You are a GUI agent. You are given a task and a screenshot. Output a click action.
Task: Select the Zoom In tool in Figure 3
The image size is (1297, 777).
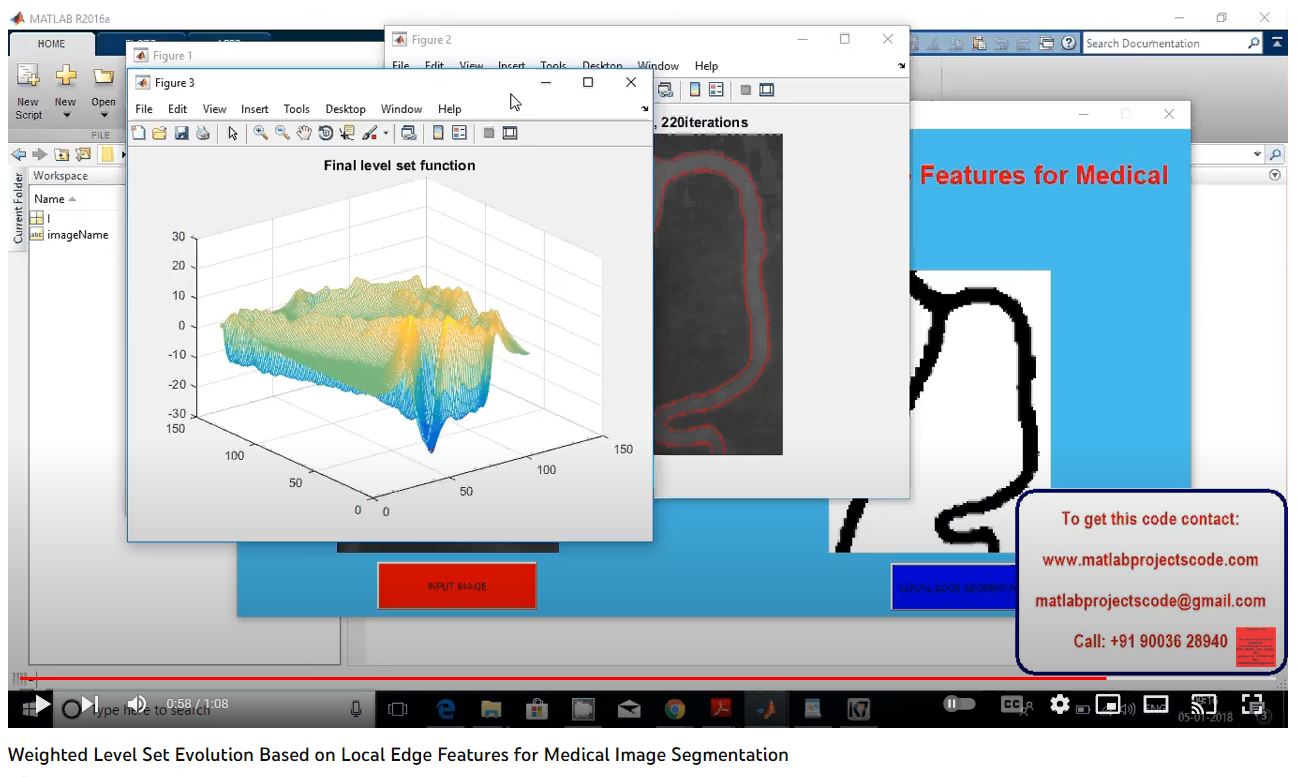[x=260, y=133]
